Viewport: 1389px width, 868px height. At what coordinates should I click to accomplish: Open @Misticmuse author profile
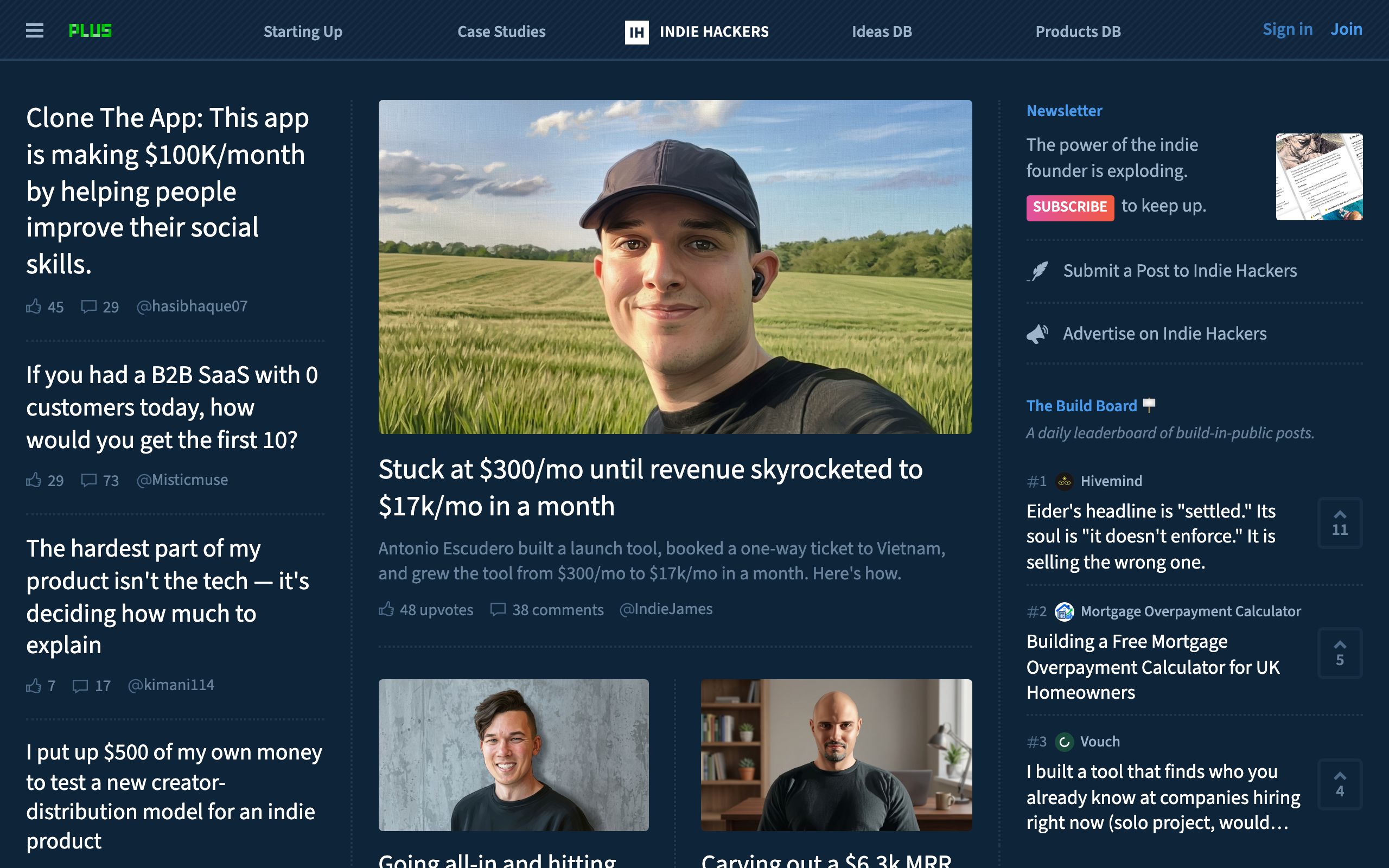pyautogui.click(x=182, y=480)
